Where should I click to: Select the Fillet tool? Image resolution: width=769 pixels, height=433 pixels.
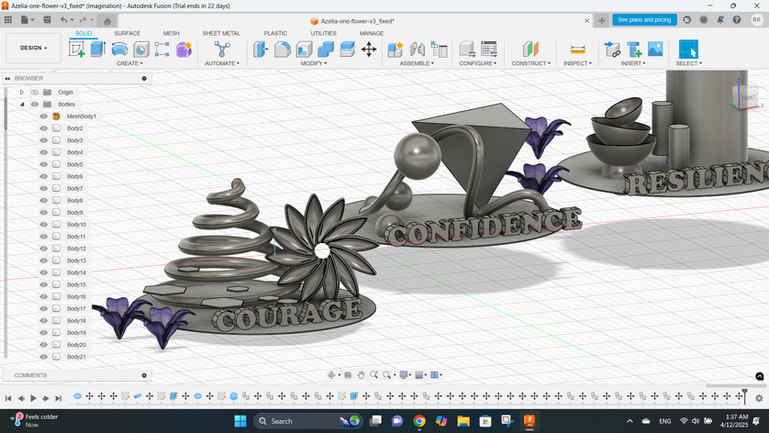(282, 49)
